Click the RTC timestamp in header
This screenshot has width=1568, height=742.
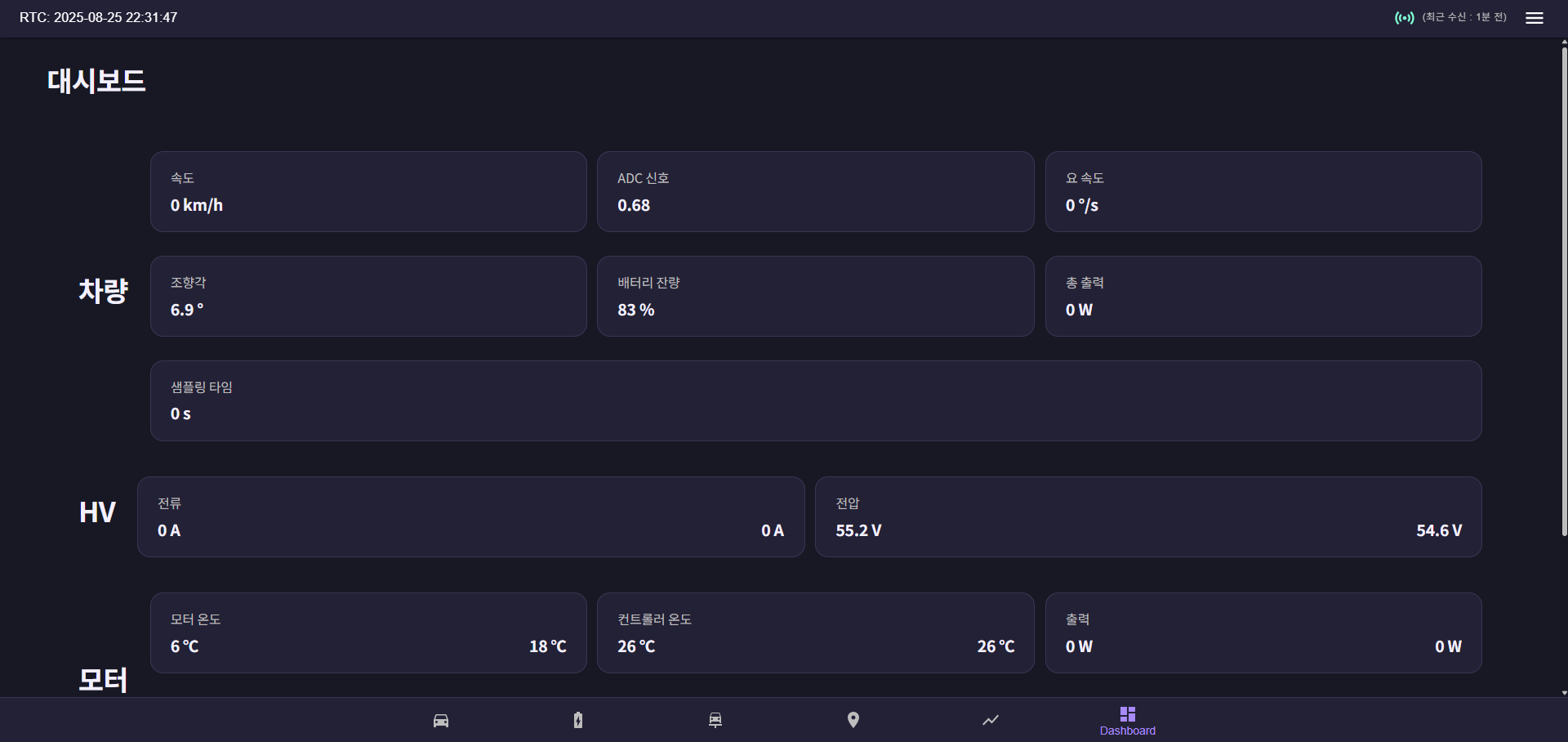(x=99, y=18)
